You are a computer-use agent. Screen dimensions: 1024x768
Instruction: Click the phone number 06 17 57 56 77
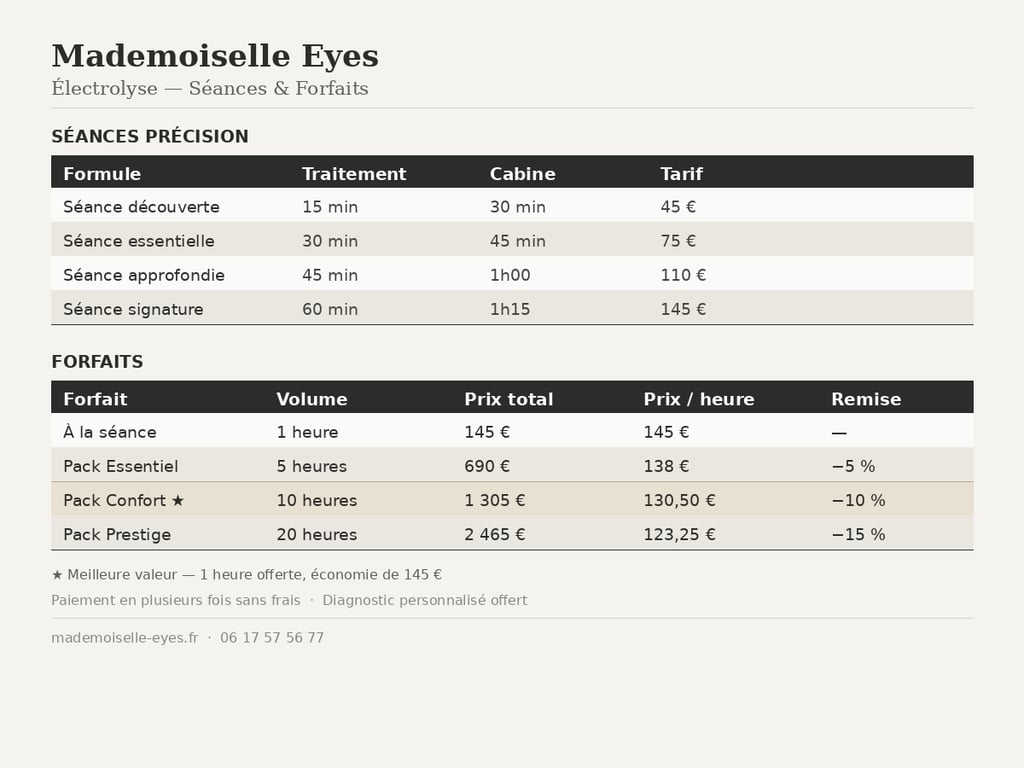tap(272, 638)
